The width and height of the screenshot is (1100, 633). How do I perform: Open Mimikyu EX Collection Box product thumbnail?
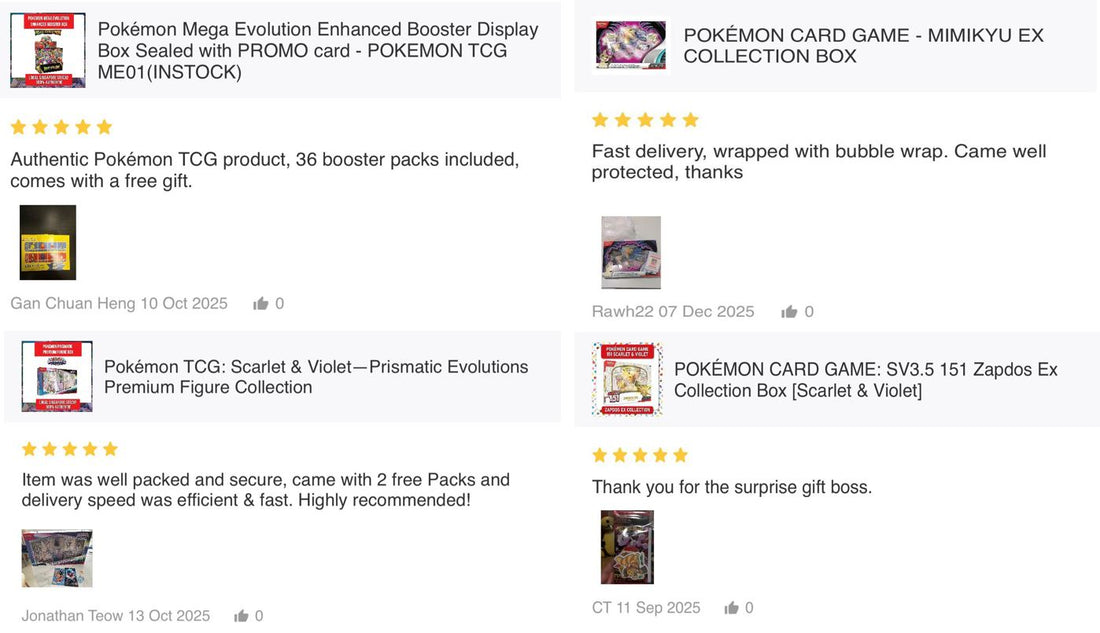pos(631,46)
